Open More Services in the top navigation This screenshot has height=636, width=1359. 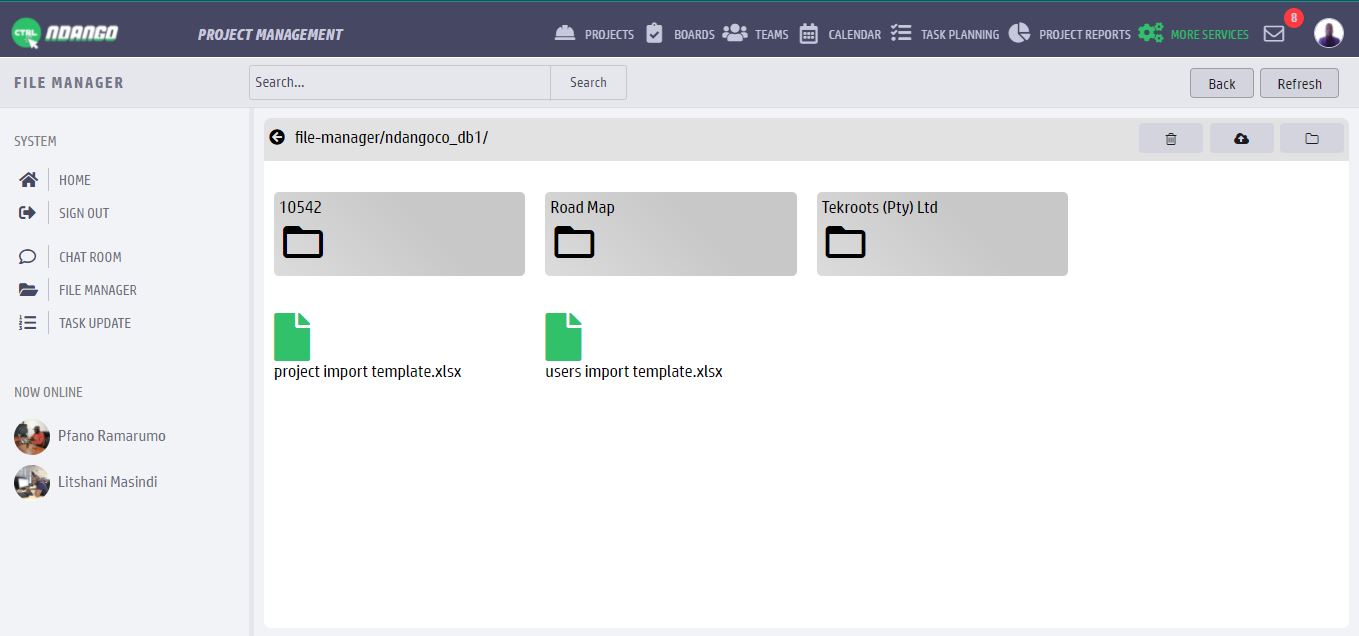(1195, 34)
